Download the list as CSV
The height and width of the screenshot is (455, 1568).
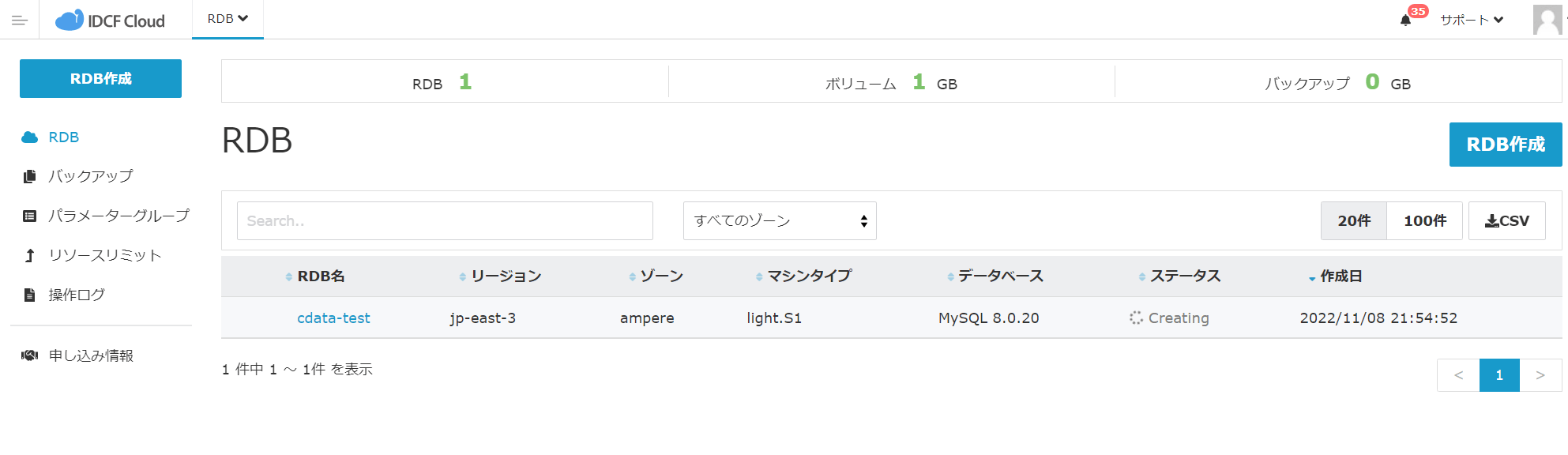(1507, 221)
